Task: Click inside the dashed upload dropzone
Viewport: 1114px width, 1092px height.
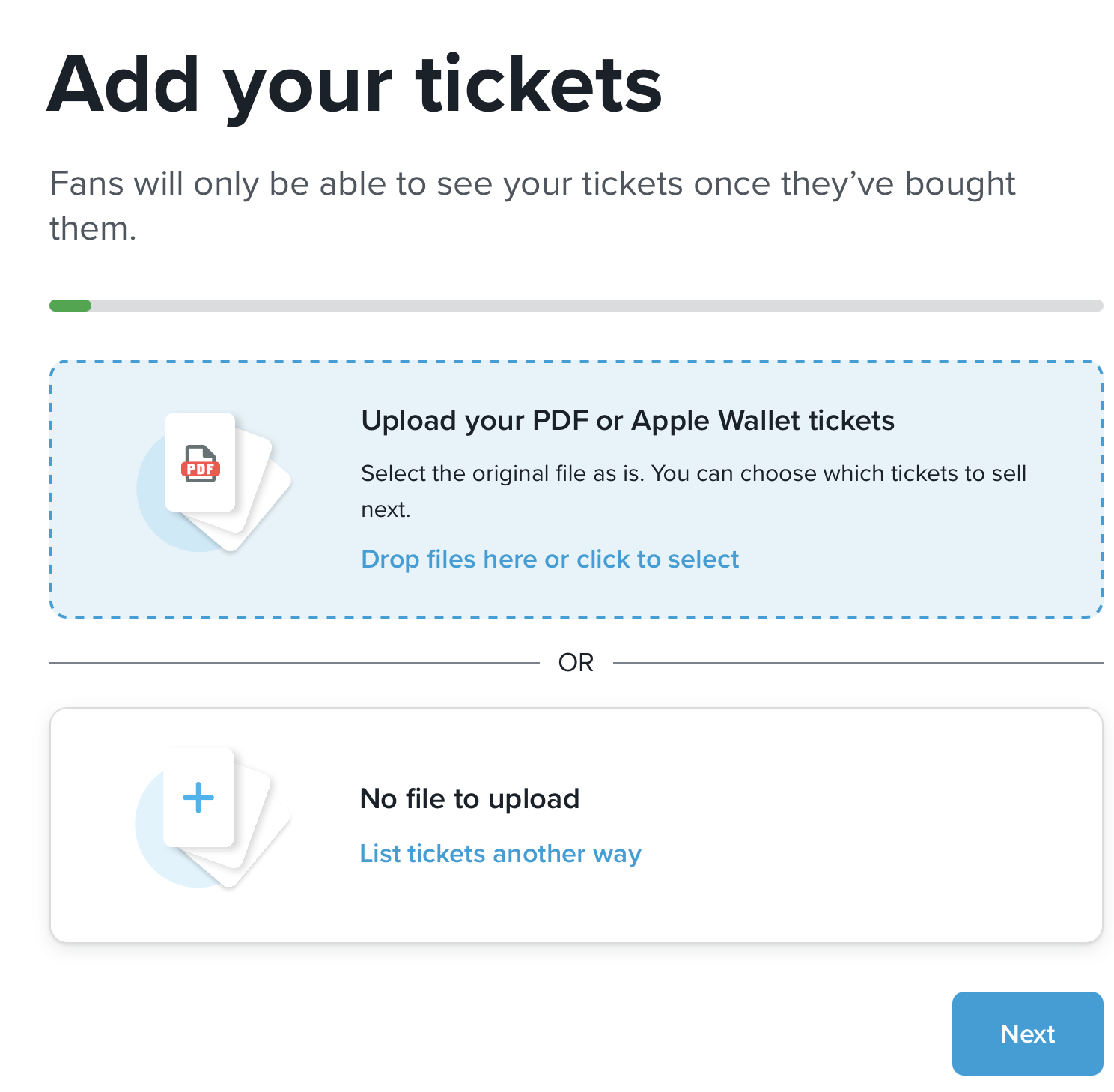Action: click(576, 487)
